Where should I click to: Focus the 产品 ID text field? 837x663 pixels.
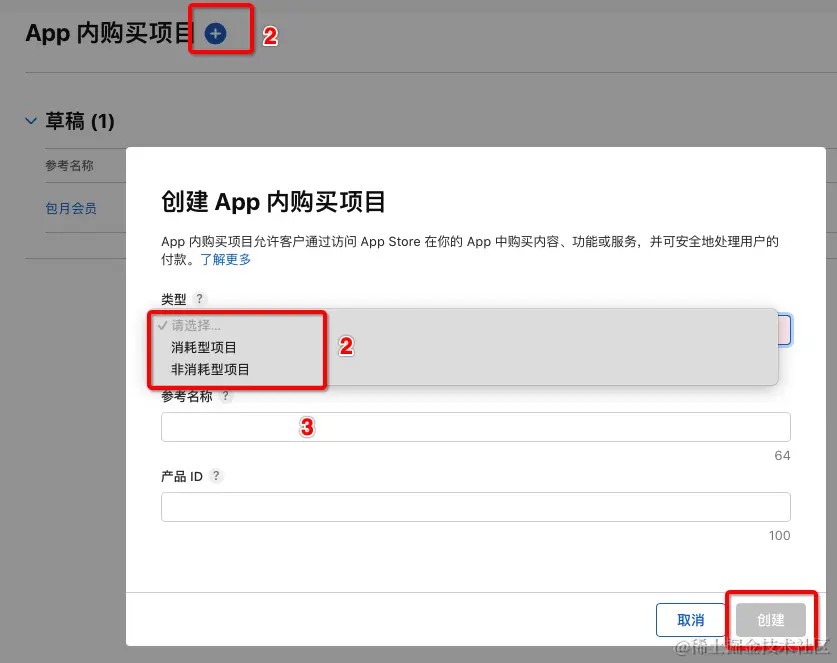(476, 507)
